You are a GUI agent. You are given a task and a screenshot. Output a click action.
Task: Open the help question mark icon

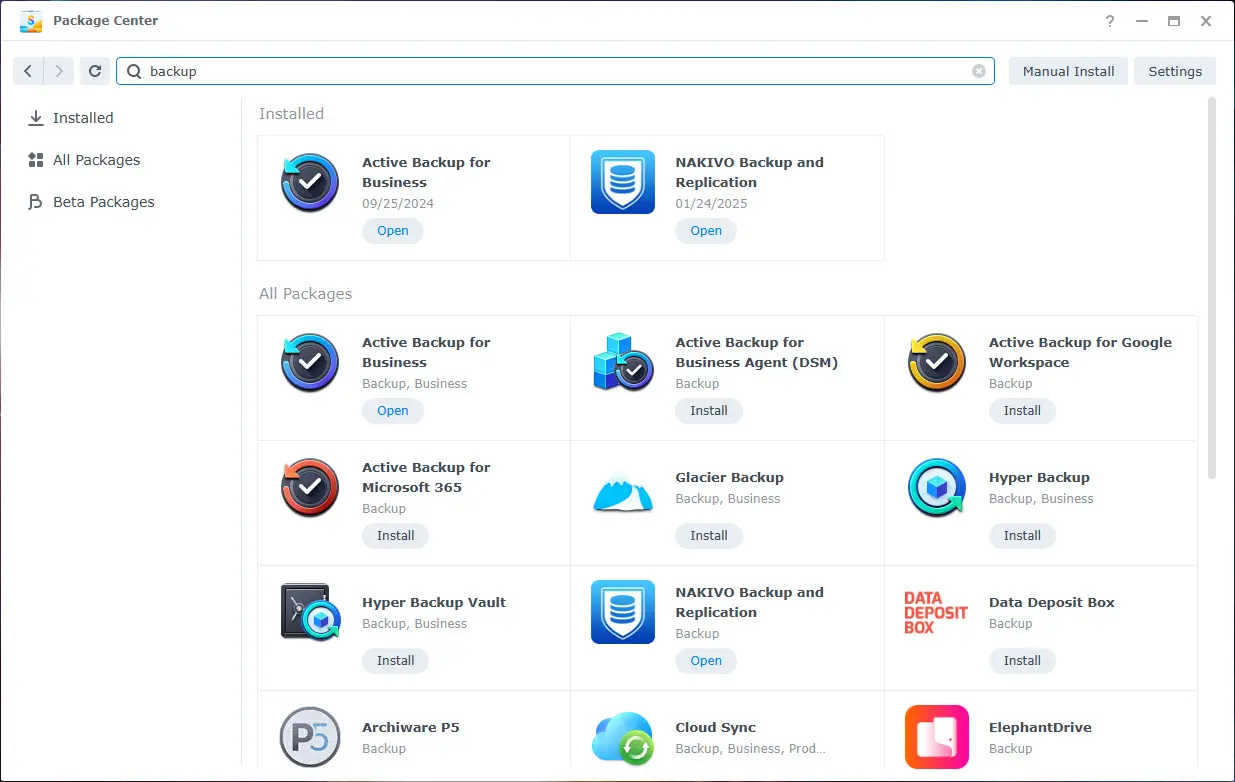pos(1110,21)
